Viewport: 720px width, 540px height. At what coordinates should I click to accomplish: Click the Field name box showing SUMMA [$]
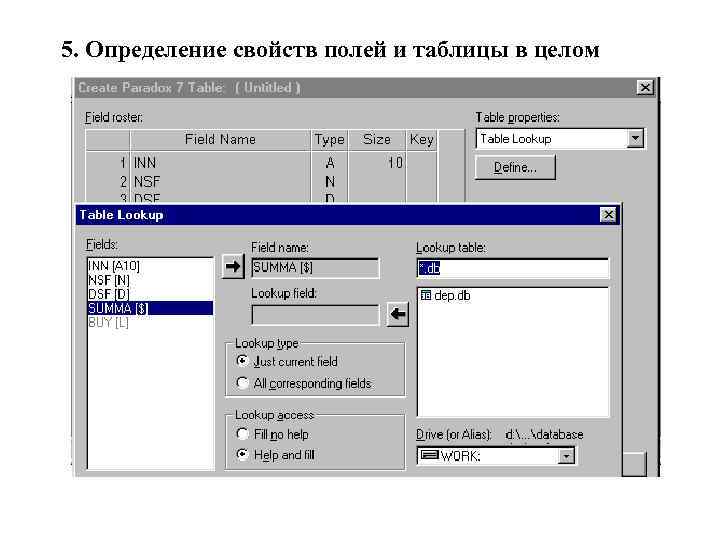[315, 268]
